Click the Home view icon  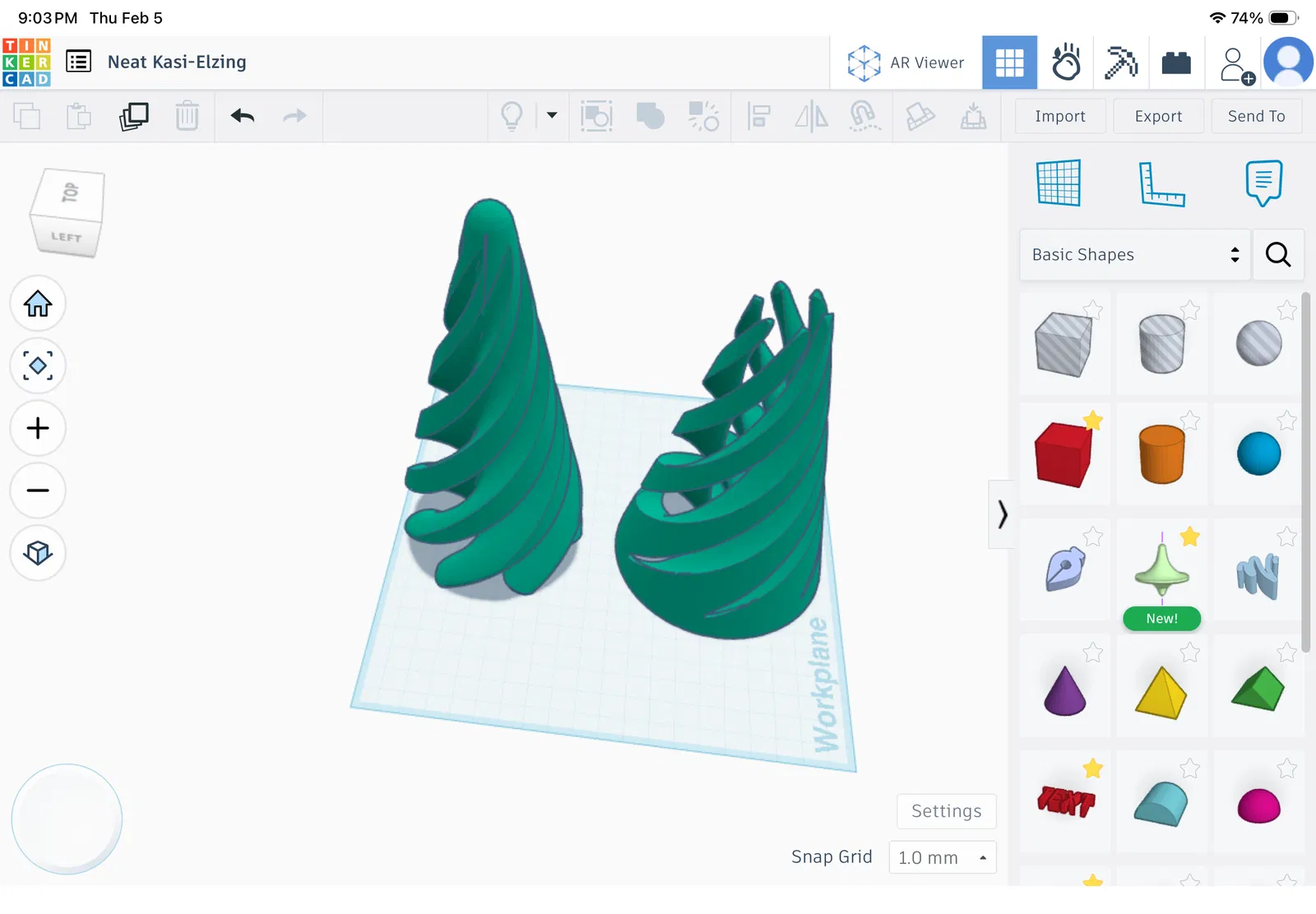pyautogui.click(x=38, y=304)
